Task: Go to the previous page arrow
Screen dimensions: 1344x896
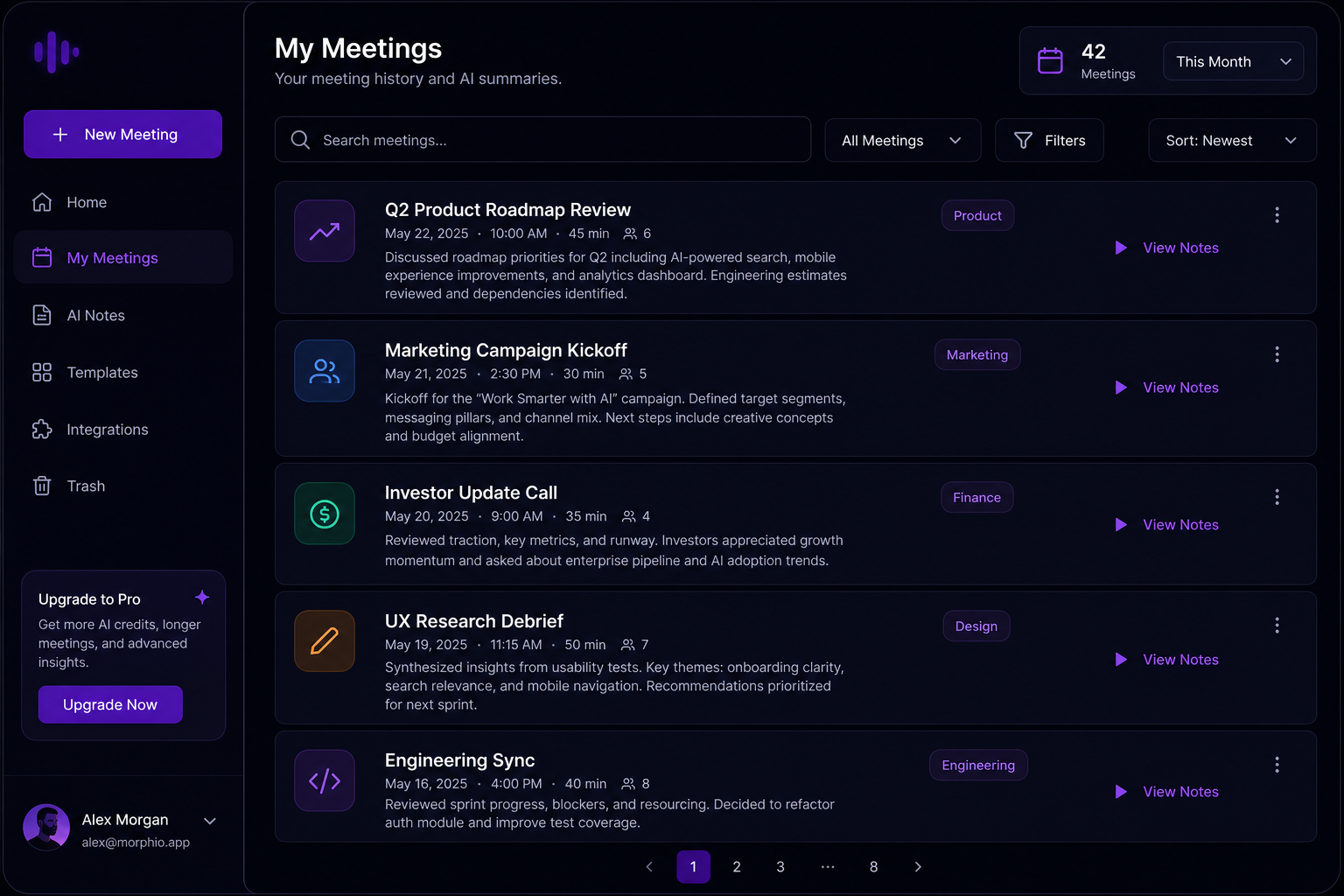Action: point(649,867)
